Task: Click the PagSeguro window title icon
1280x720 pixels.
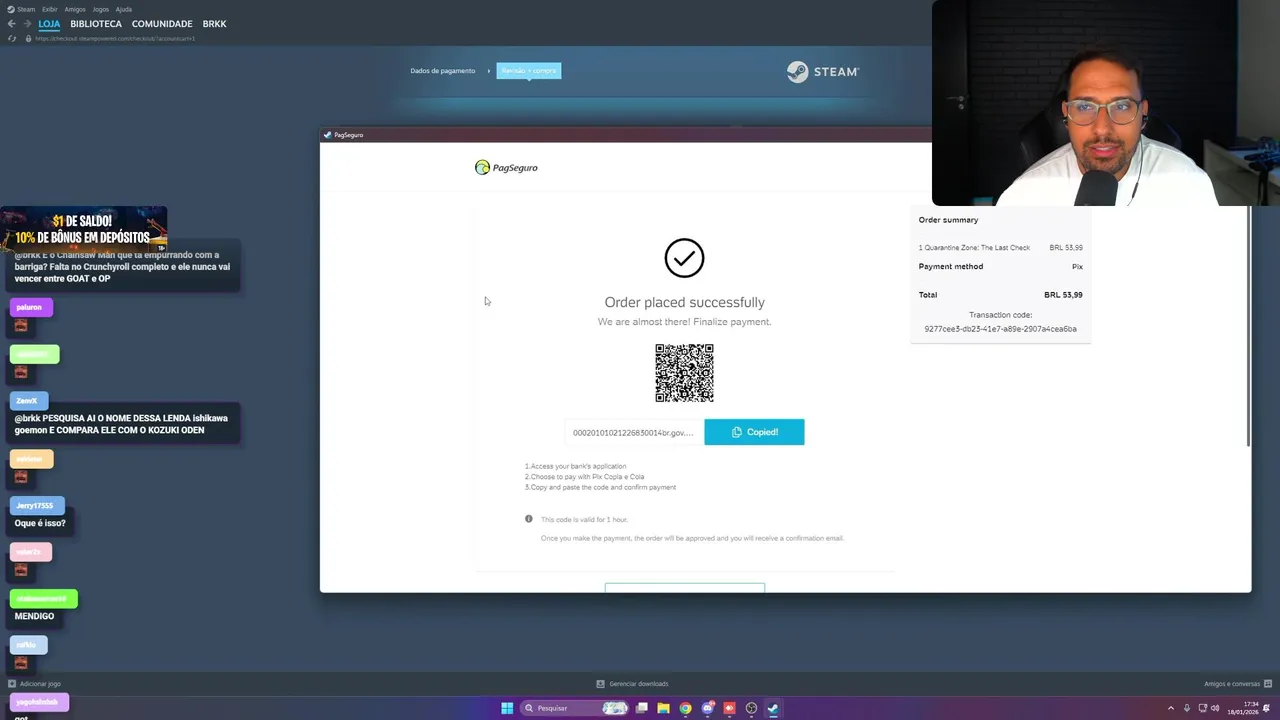Action: click(x=327, y=135)
